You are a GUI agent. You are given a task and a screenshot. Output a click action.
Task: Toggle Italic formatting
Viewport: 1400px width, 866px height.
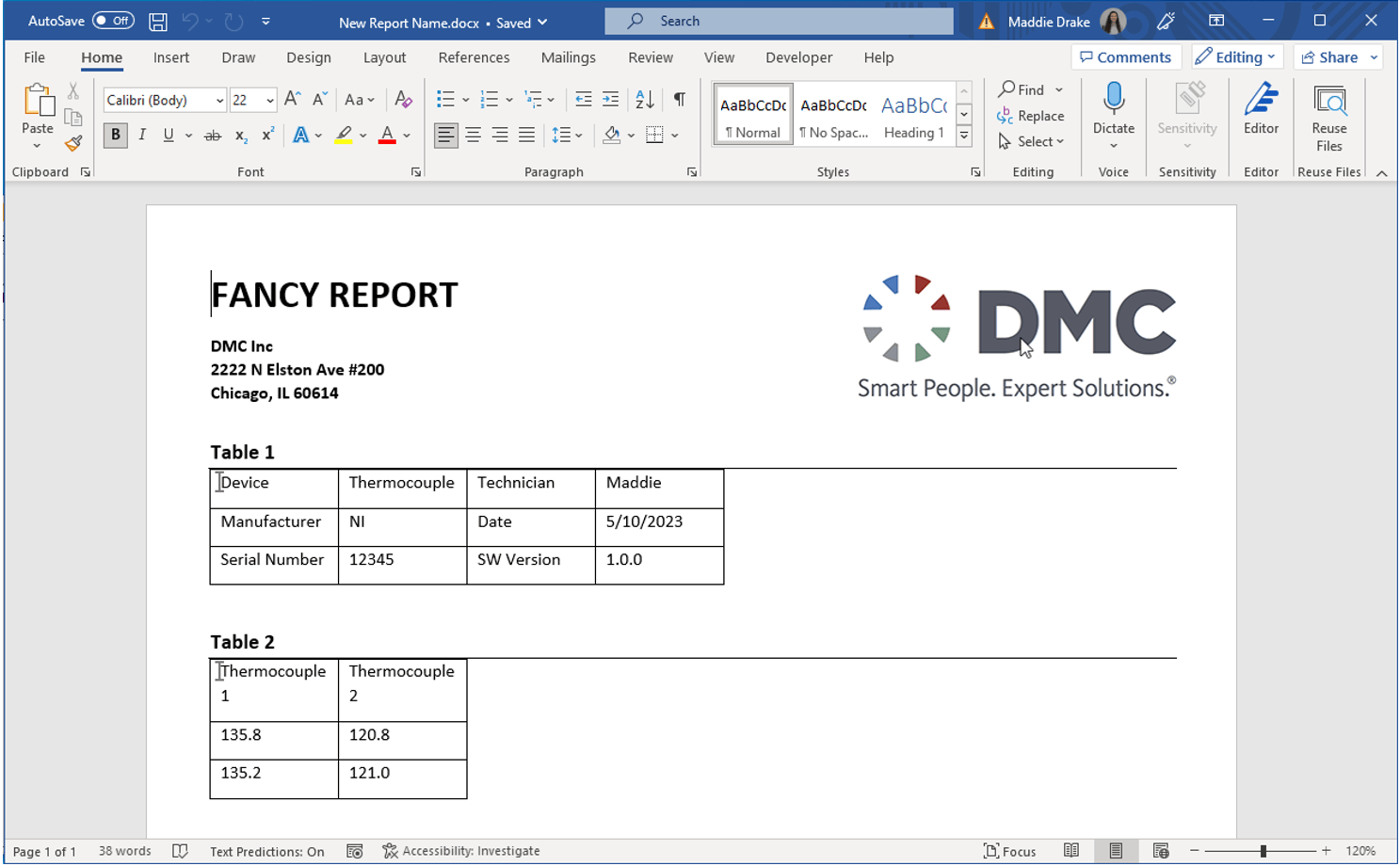142,136
